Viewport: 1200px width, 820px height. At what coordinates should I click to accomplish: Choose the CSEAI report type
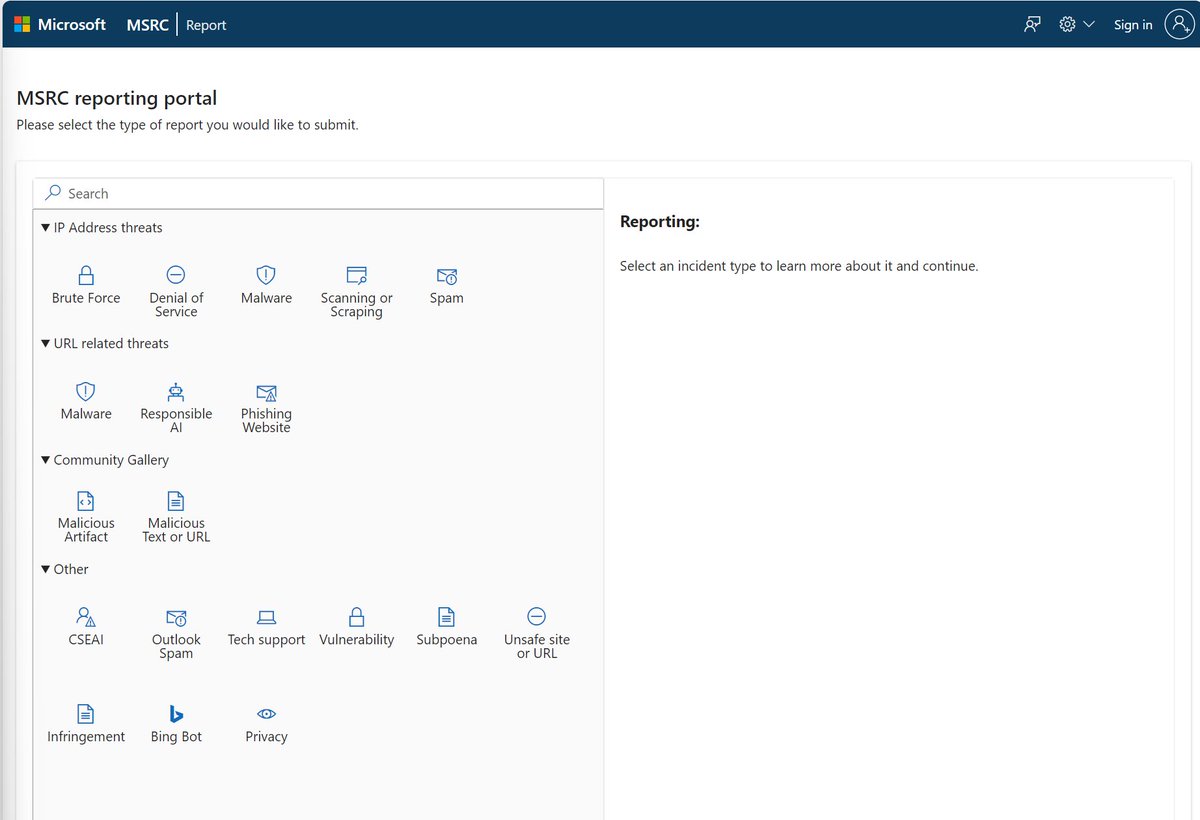coord(86,627)
